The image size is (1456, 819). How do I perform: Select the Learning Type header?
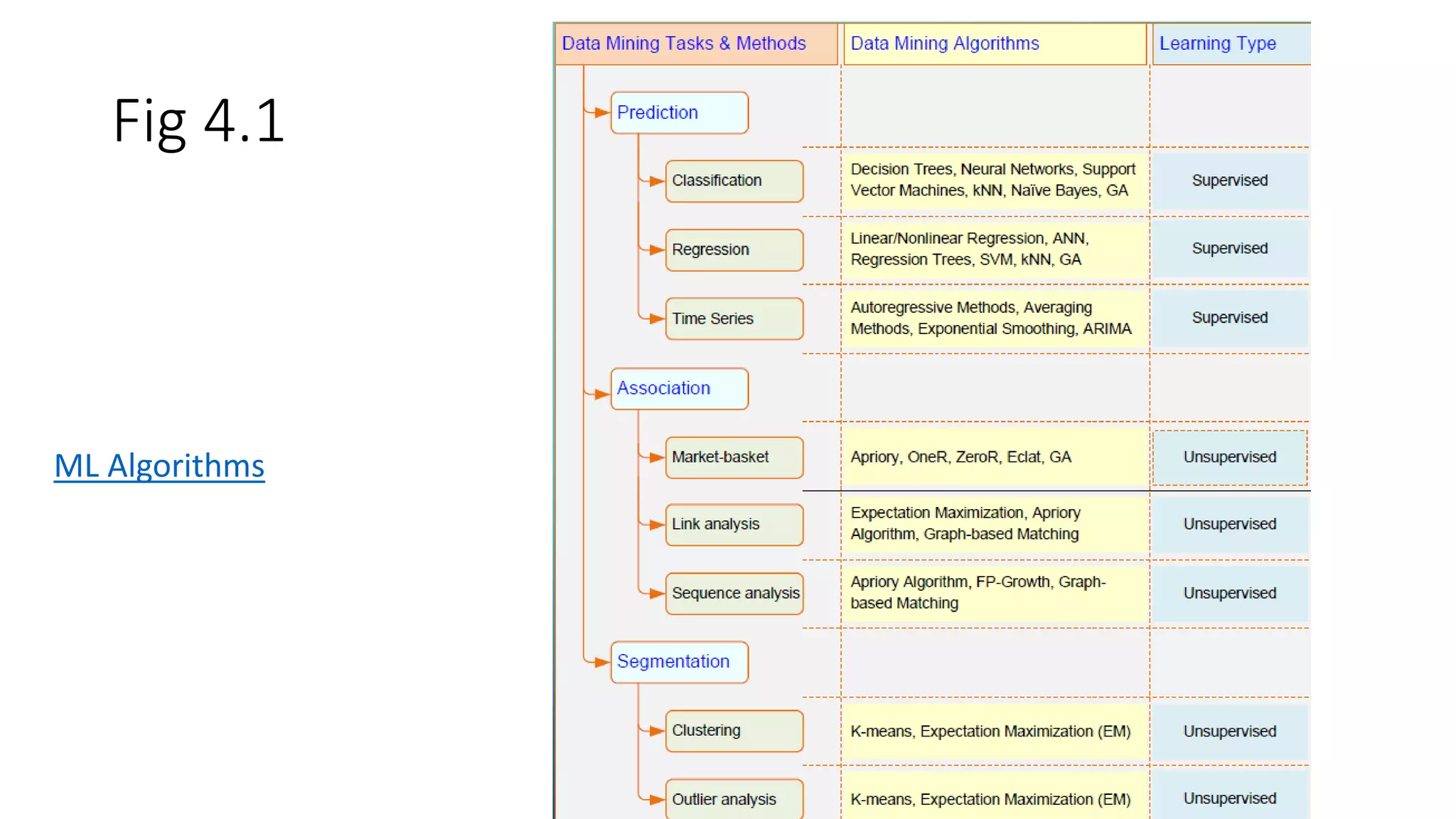tap(1231, 43)
